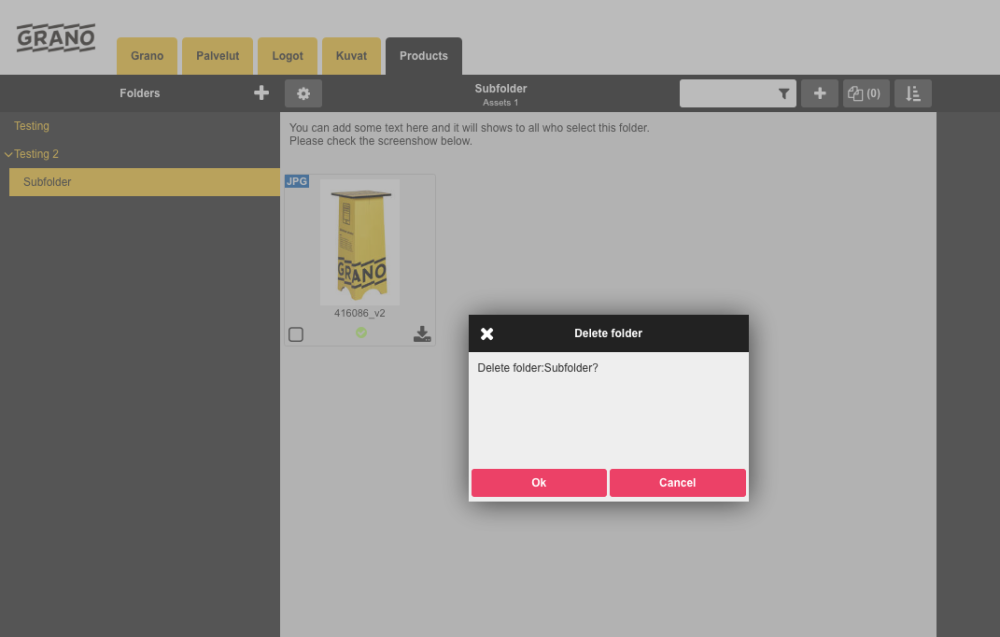Screen dimensions: 1000x637
Task: Click the green approved status icon
Action: [x=361, y=333]
